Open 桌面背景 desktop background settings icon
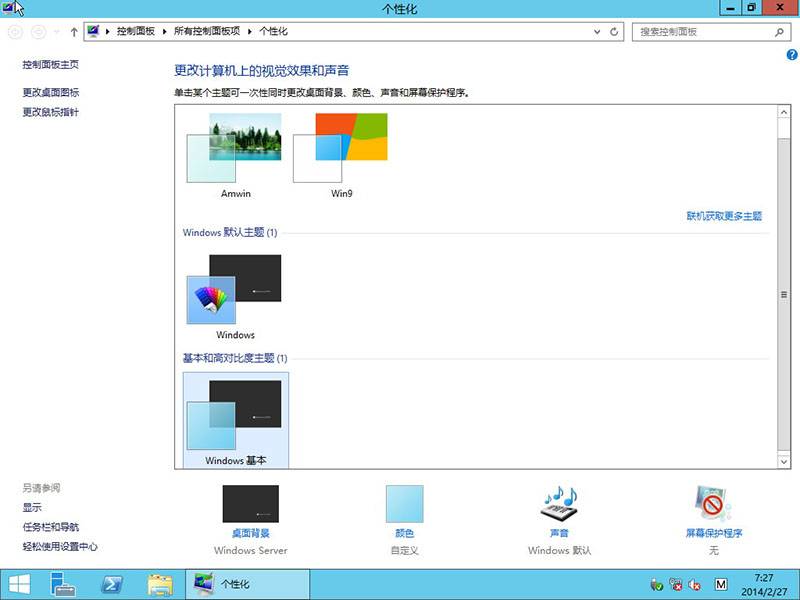This screenshot has height=600, width=800. click(251, 504)
